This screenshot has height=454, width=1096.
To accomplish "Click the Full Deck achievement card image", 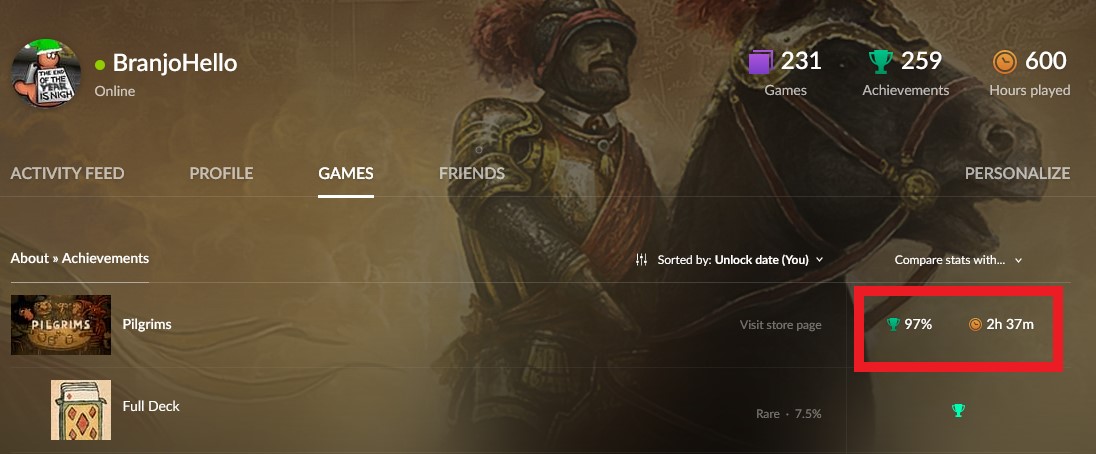I will [80, 410].
